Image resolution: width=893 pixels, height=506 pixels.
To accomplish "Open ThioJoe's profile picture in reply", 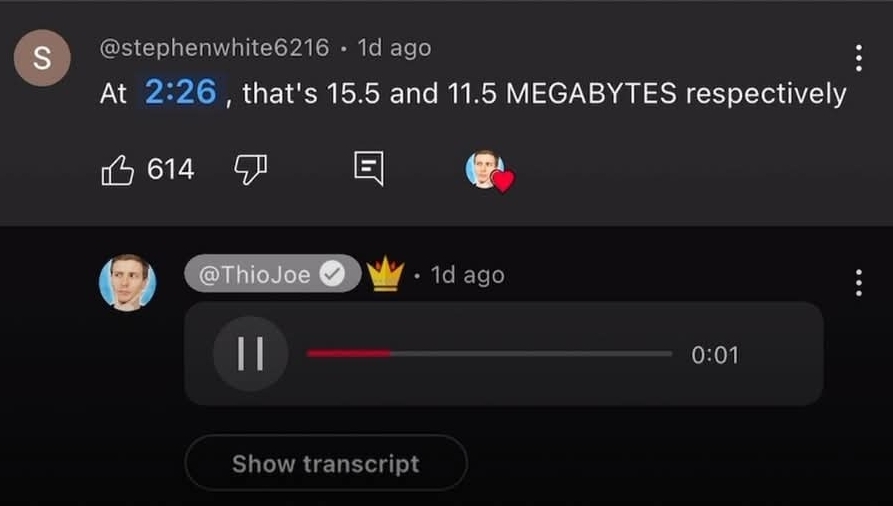I will tap(128, 283).
